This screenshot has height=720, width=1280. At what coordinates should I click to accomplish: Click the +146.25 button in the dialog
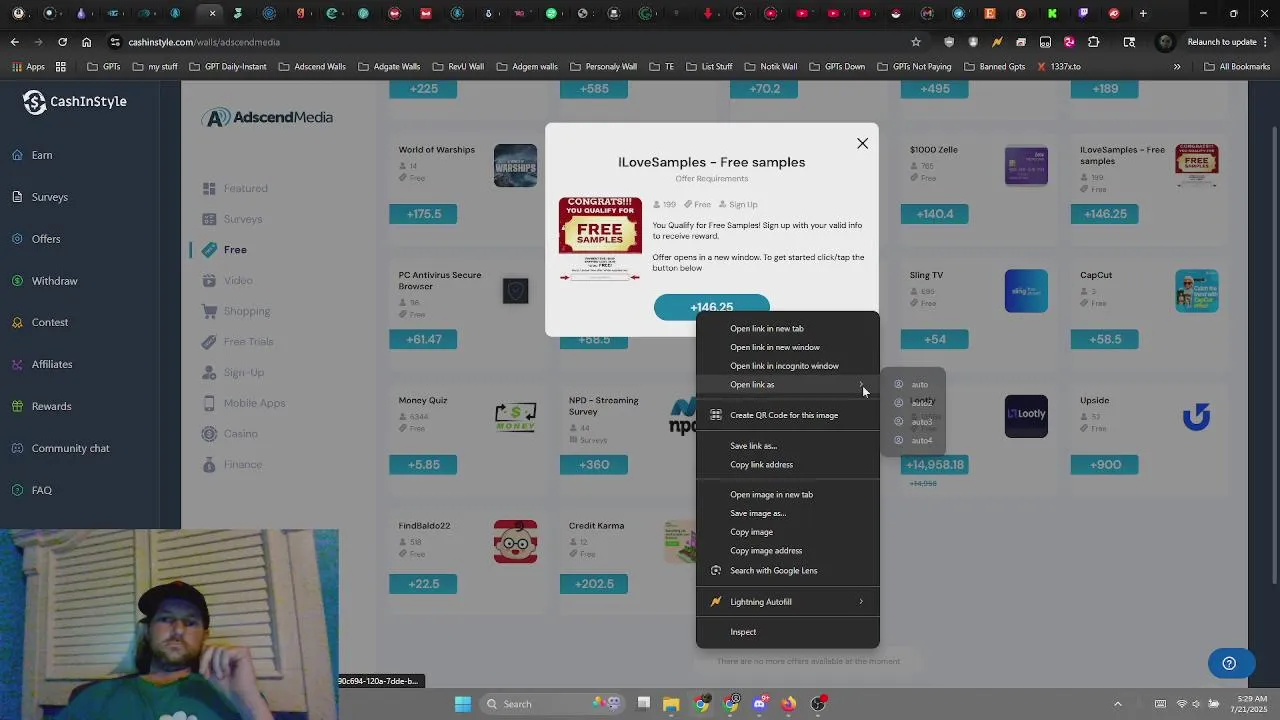tap(712, 306)
